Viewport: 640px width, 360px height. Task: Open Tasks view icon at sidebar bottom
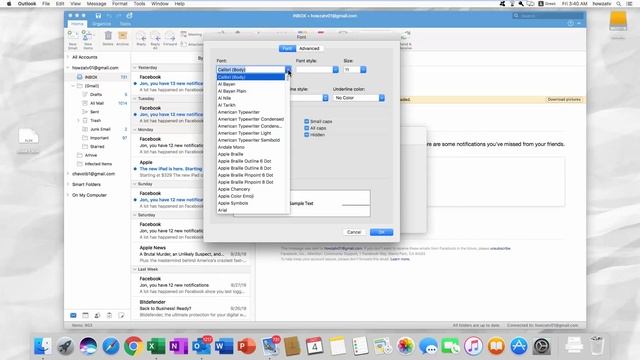tap(109, 315)
